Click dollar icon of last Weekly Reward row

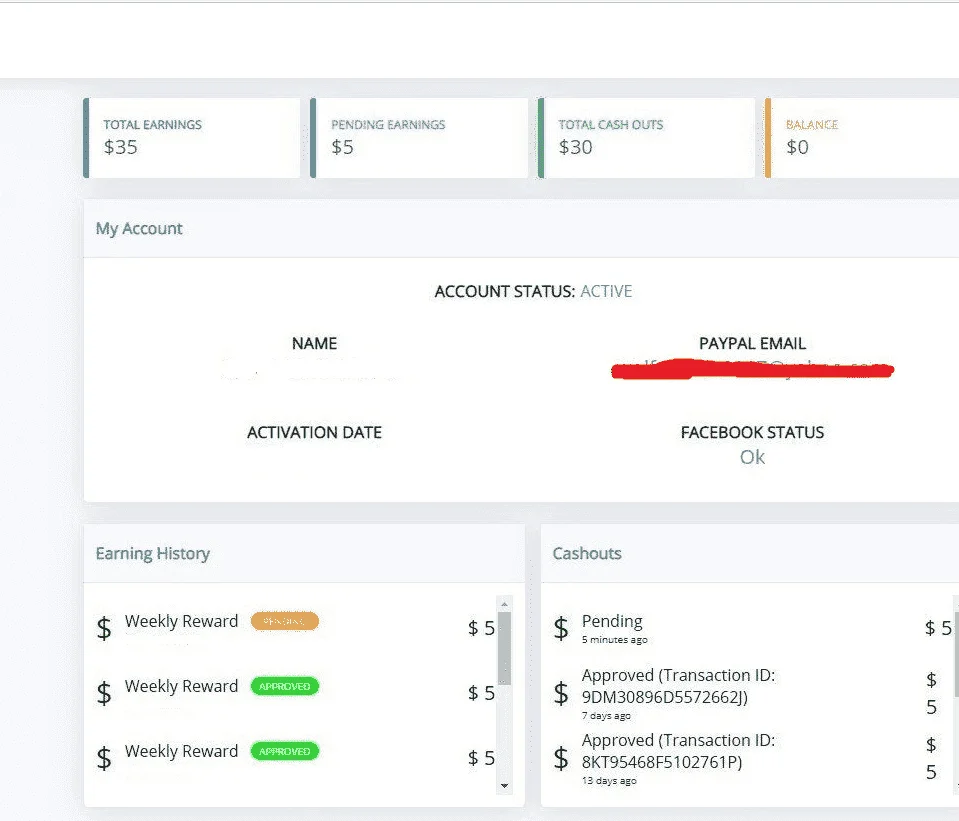click(x=105, y=757)
